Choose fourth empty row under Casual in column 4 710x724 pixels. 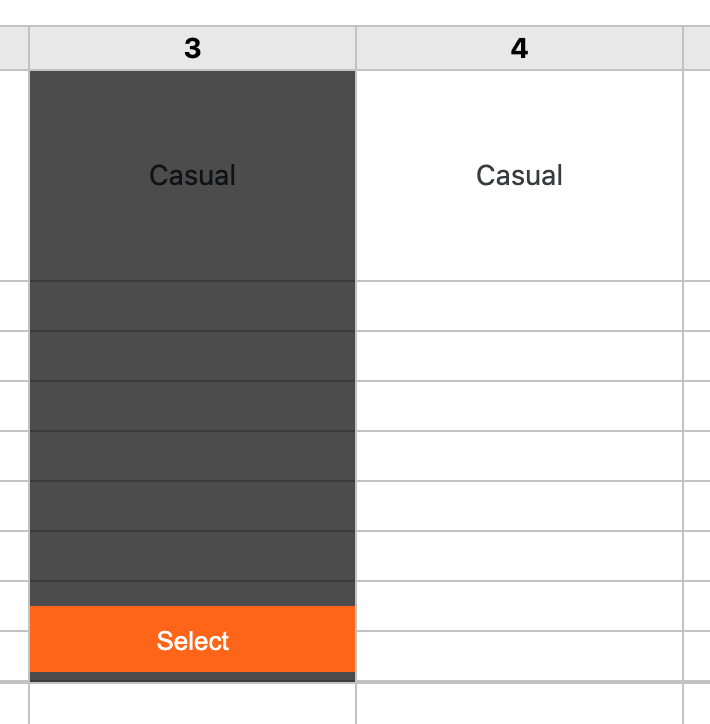tap(519, 456)
